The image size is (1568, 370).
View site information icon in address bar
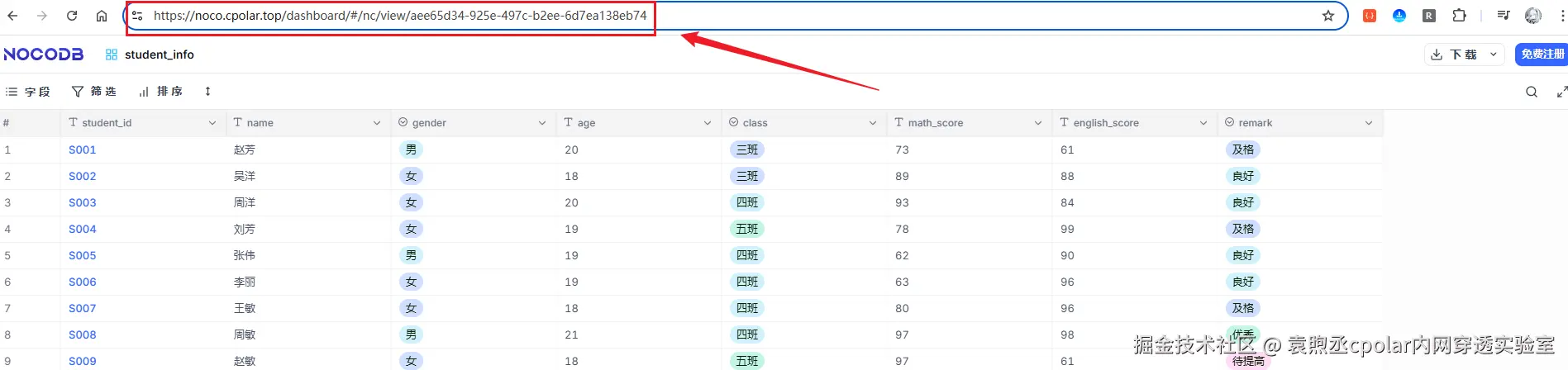pyautogui.click(x=137, y=16)
